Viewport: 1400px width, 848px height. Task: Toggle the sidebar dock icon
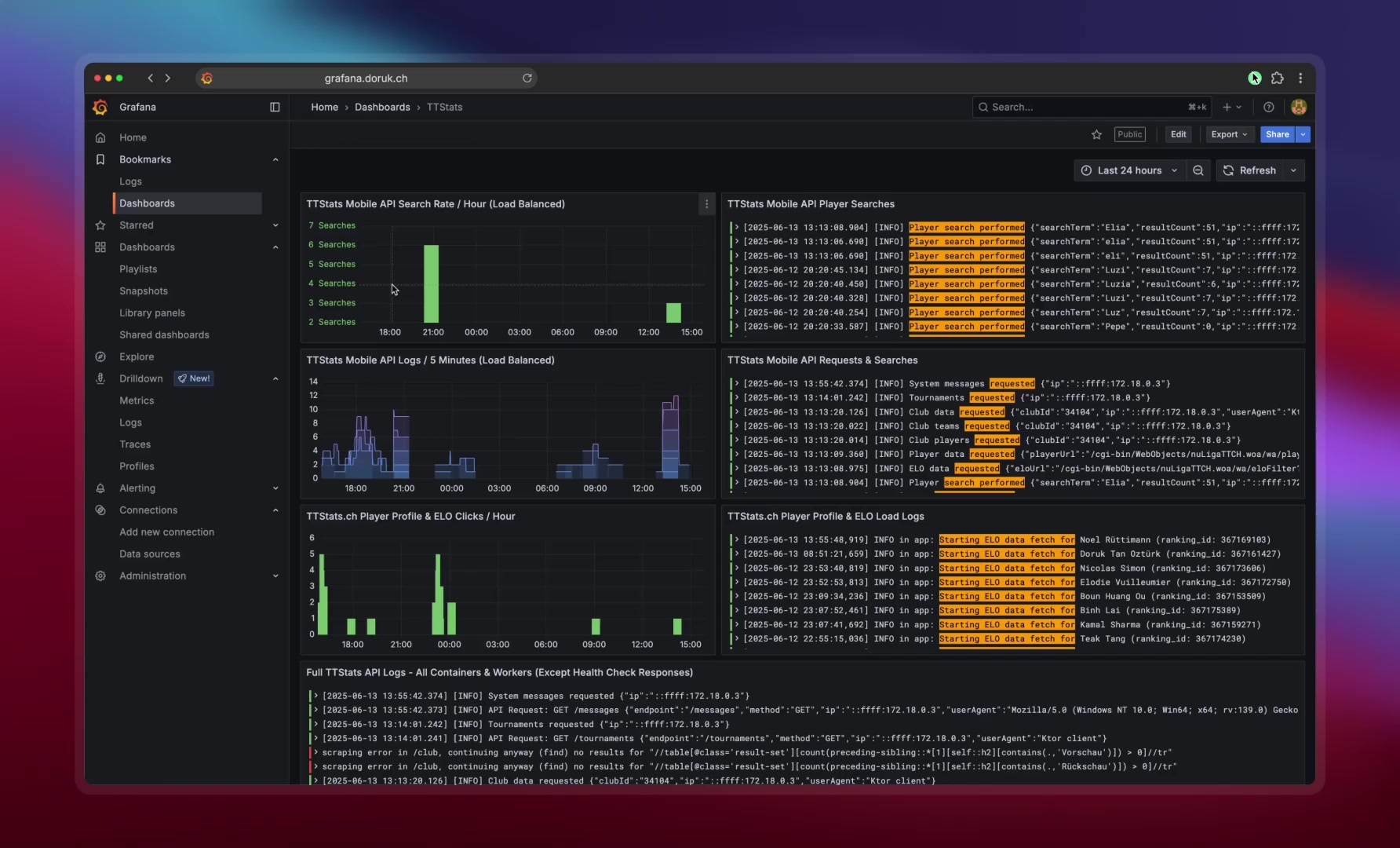(x=275, y=108)
